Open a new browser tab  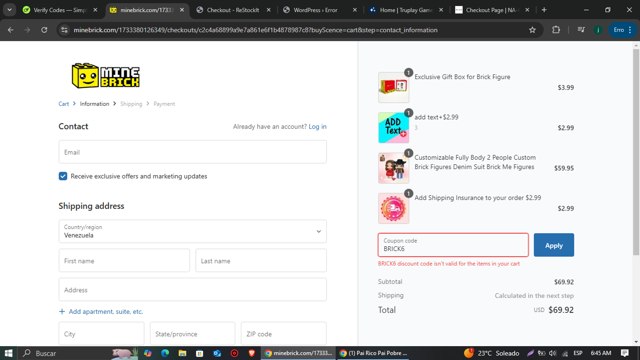pyautogui.click(x=544, y=10)
